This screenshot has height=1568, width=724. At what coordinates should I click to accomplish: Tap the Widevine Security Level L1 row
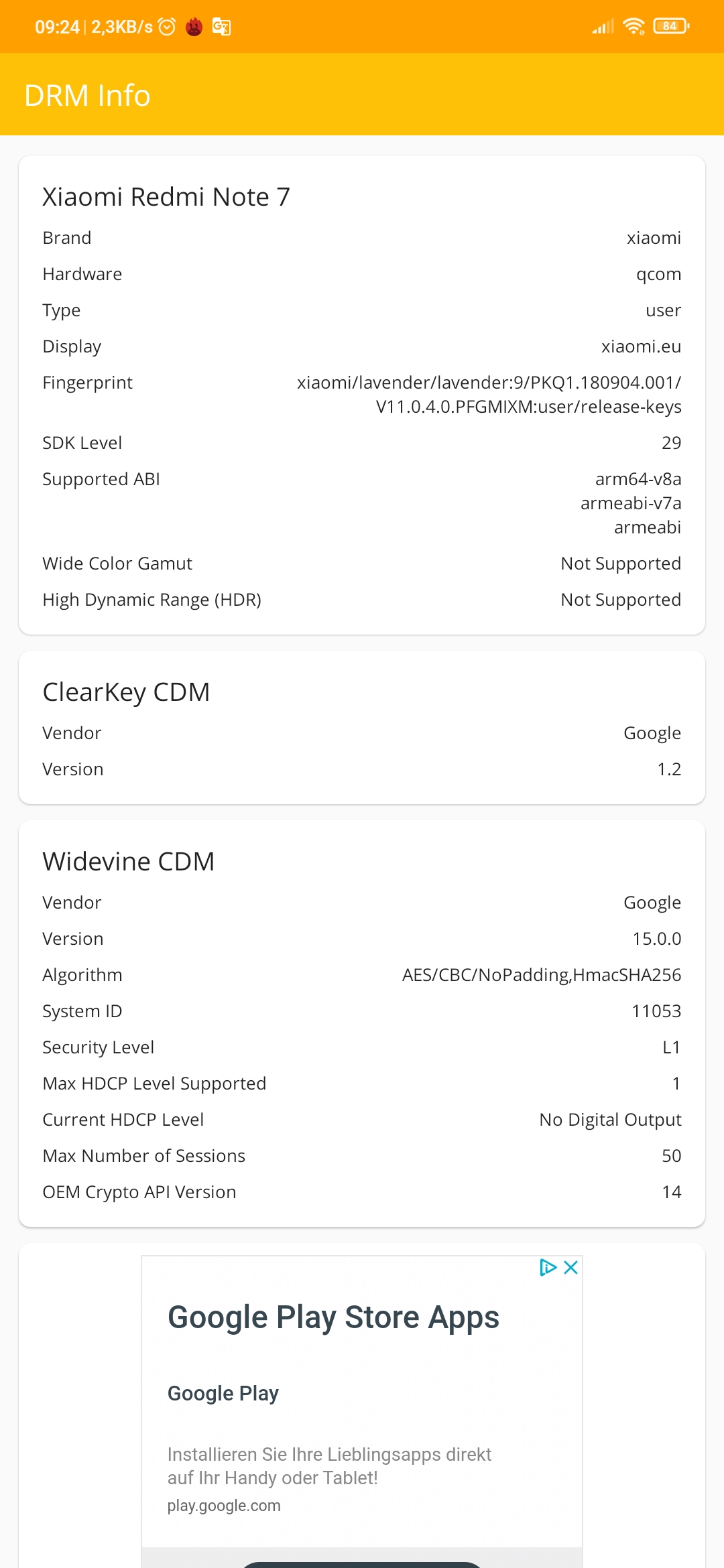362,1047
